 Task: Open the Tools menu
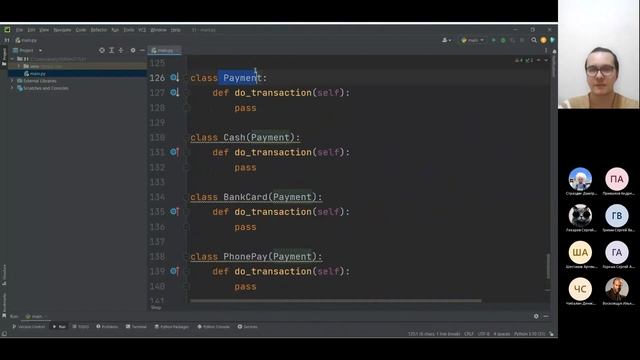coord(129,30)
